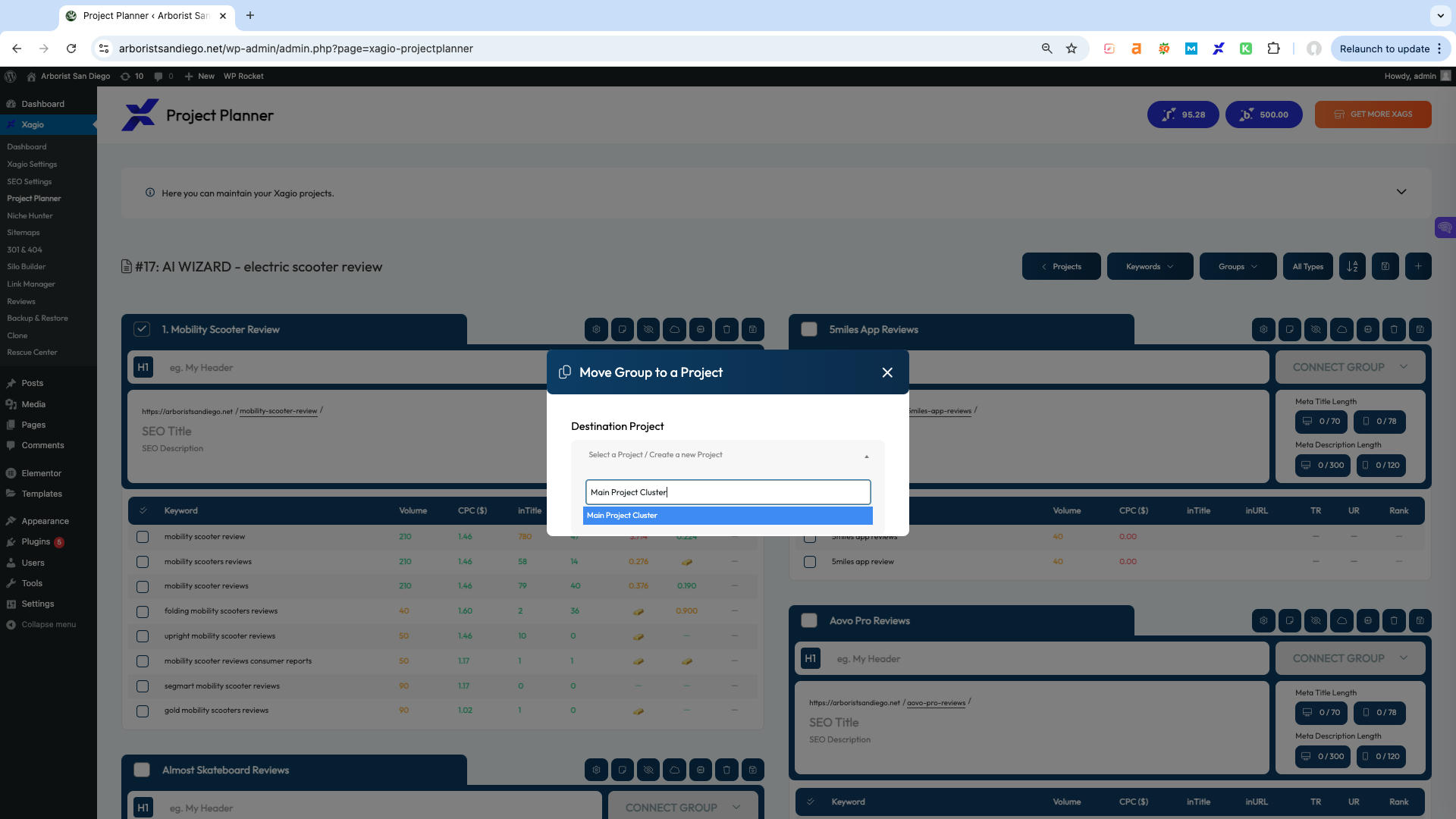The image size is (1456, 819).
Task: Click cloud icon on 5miles App Reviews
Action: (1342, 330)
